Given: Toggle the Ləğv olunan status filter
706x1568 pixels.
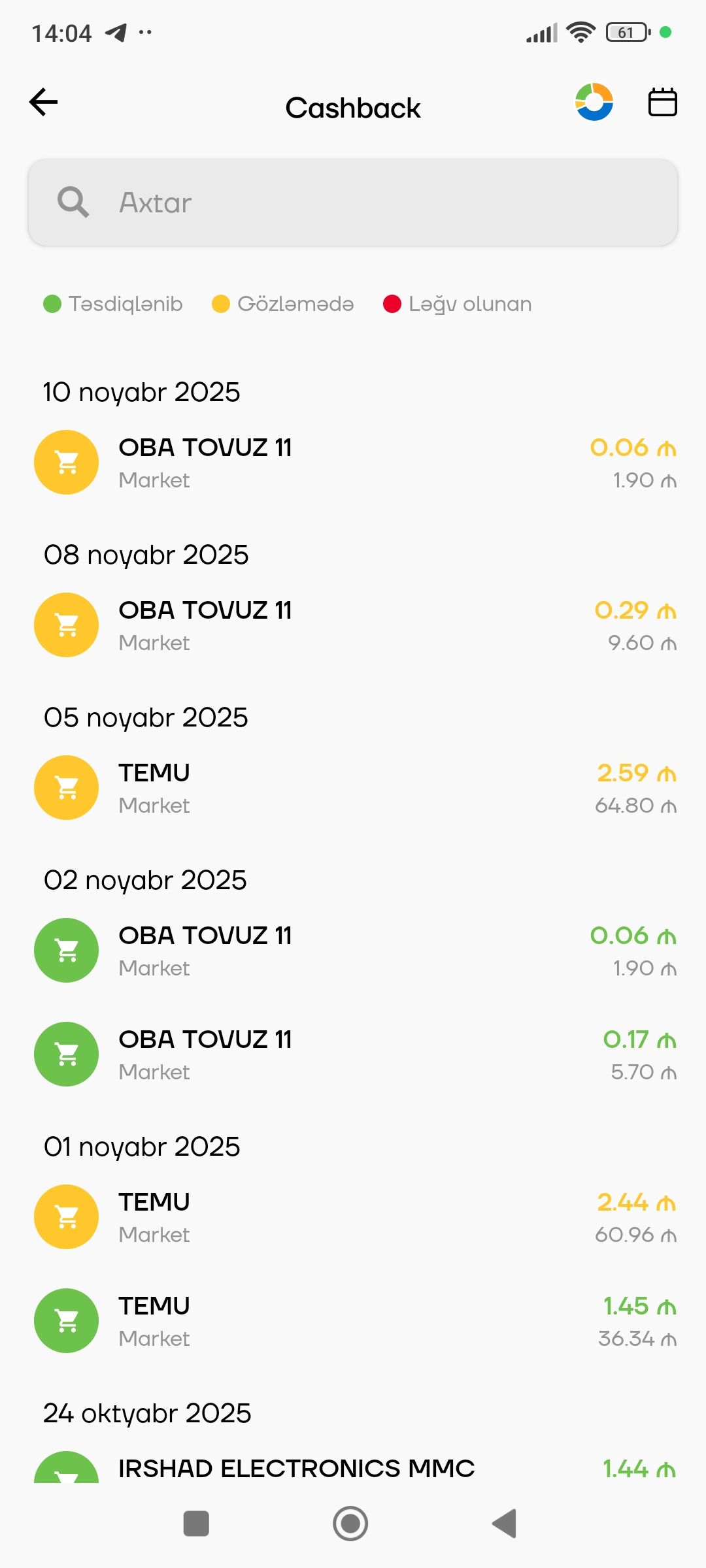Looking at the screenshot, I should click(458, 304).
